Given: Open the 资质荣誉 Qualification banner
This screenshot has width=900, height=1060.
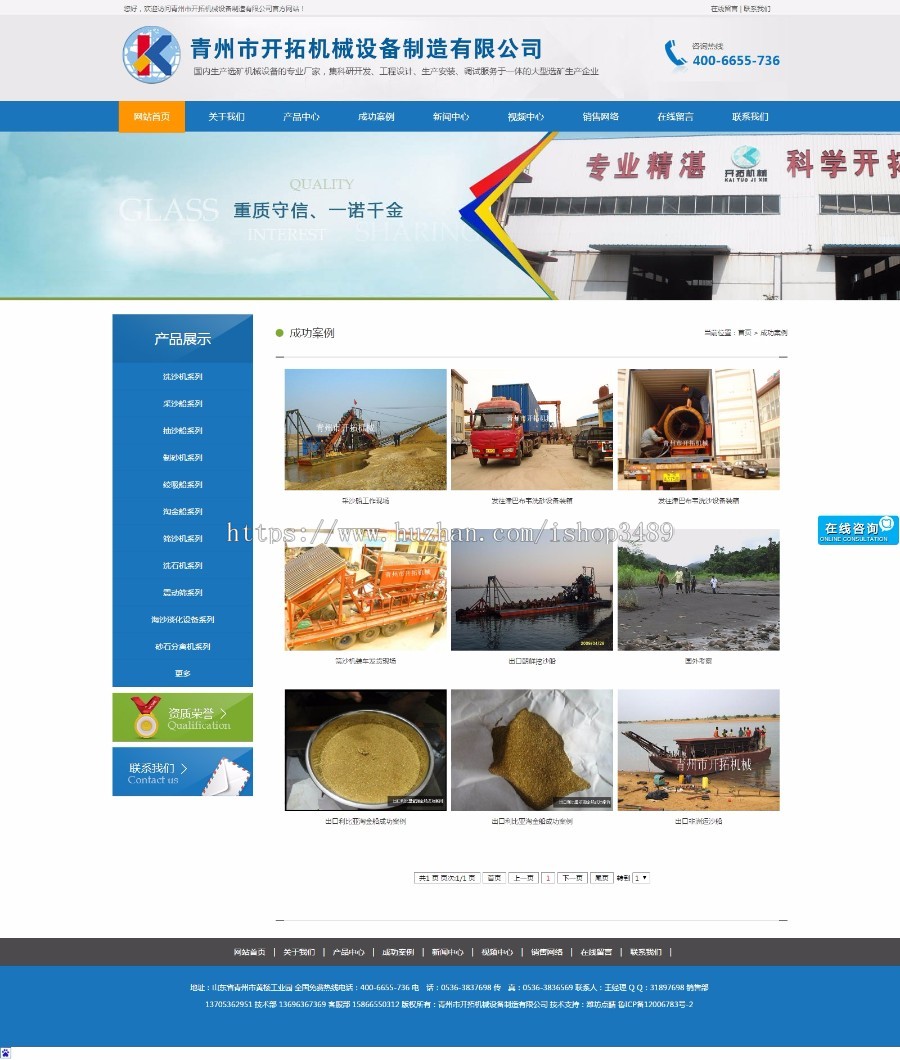Looking at the screenshot, I should [x=183, y=717].
